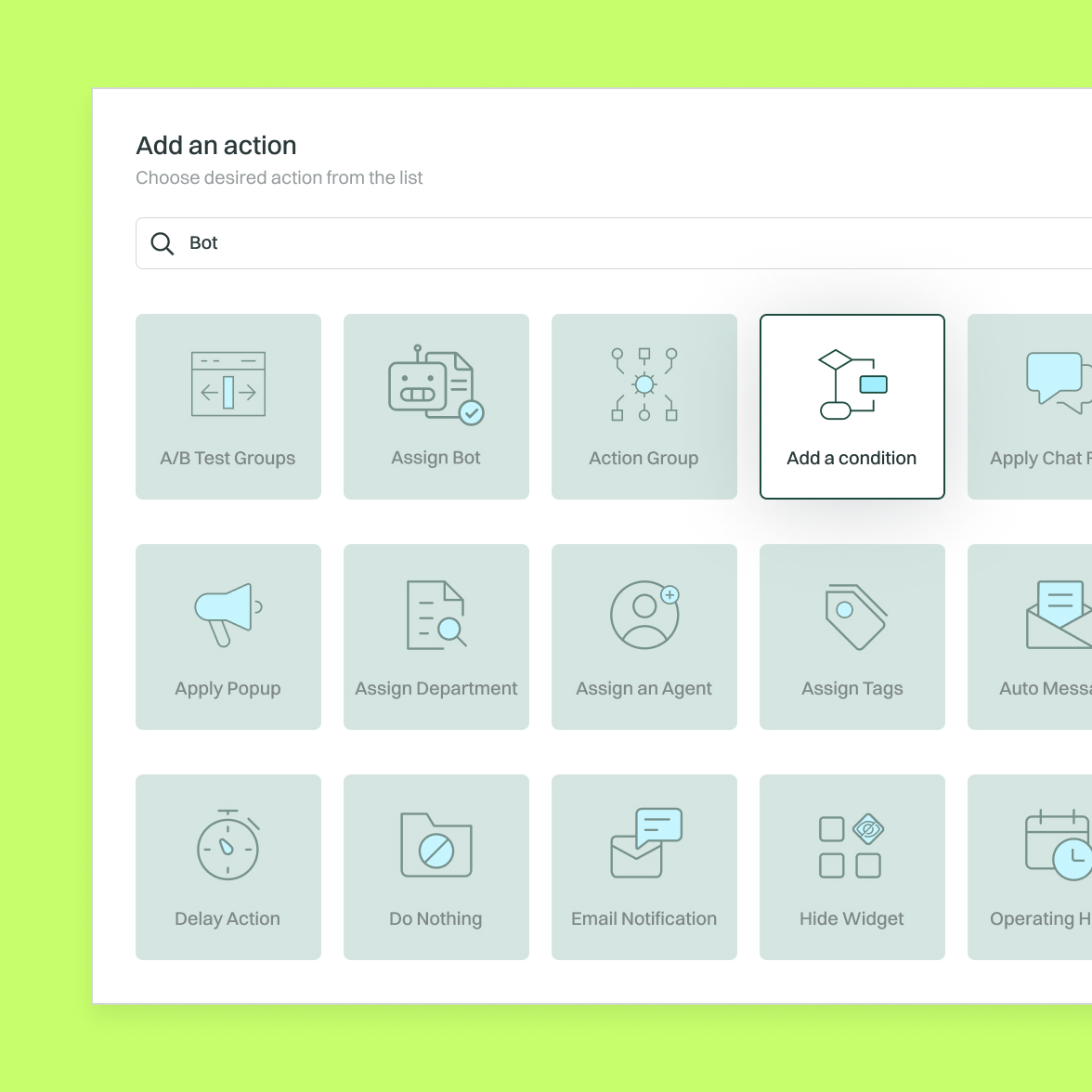This screenshot has width=1092, height=1092.
Task: Select the Email Notification icon
Action: pos(646,843)
